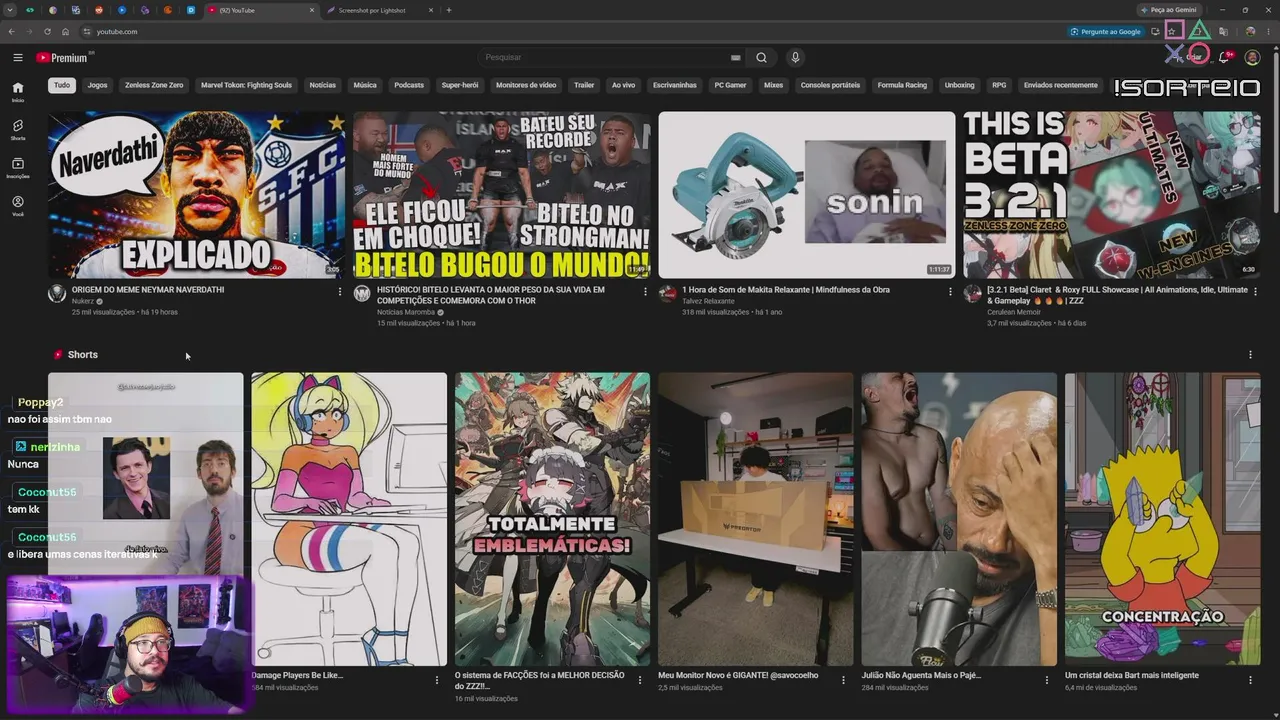Select the Ao vivo chip
This screenshot has height=720, width=1280.
tap(623, 85)
